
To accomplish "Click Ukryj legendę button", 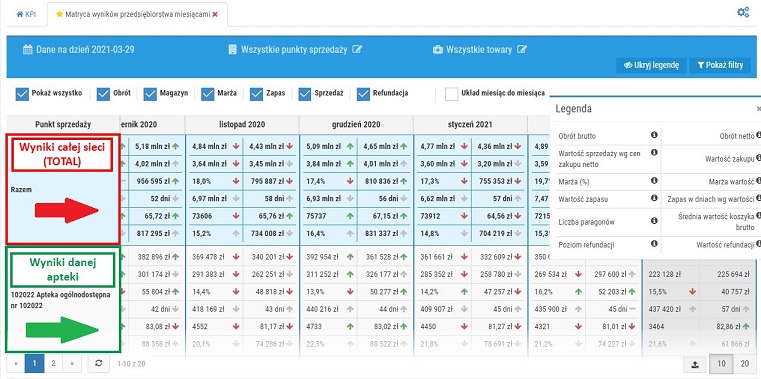I will tap(651, 65).
